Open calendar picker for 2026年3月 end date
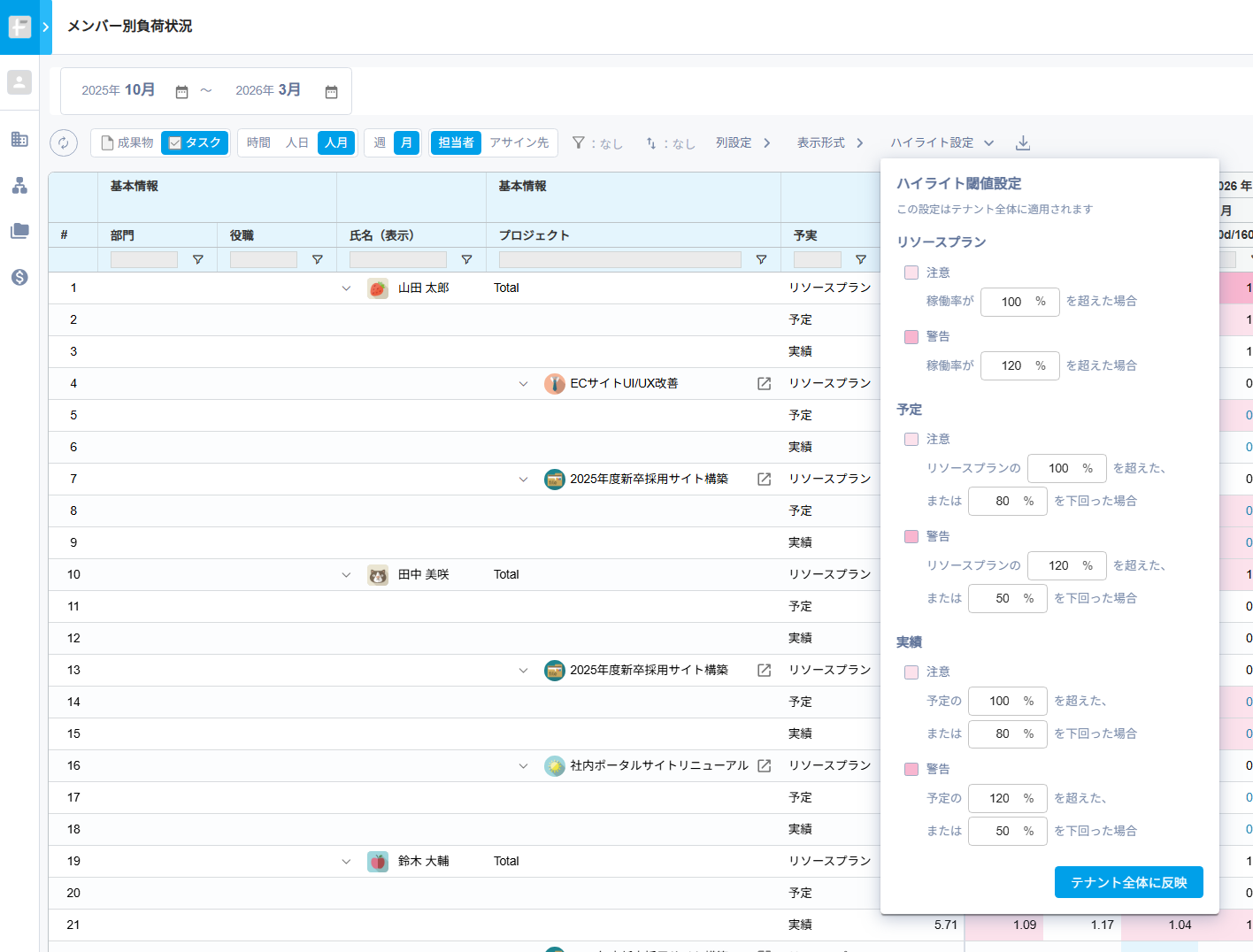The image size is (1253, 952). [331, 91]
